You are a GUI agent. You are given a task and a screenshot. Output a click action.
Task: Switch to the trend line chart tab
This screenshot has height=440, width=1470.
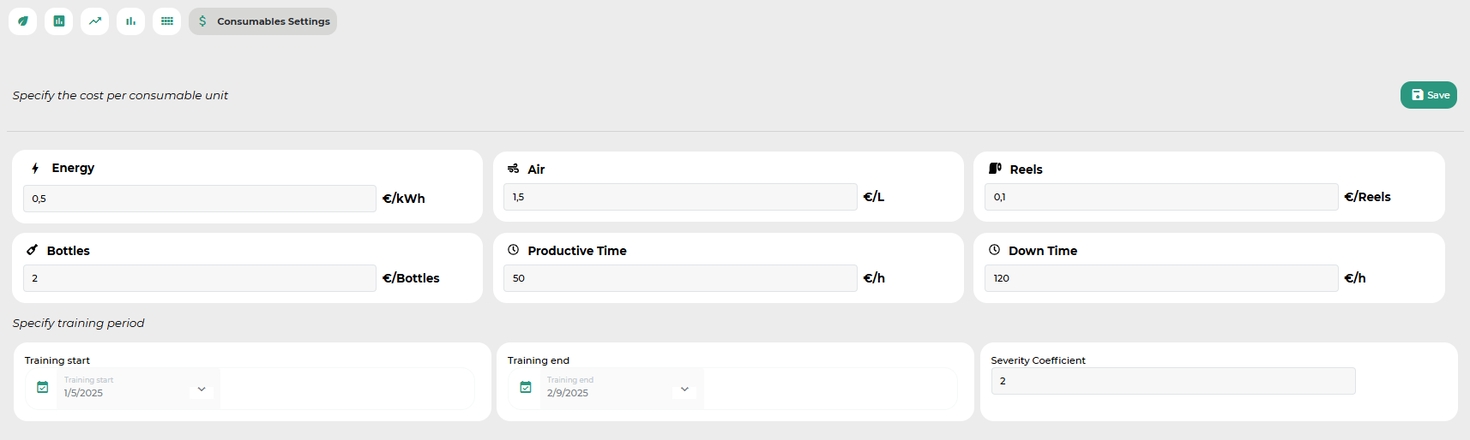(95, 21)
